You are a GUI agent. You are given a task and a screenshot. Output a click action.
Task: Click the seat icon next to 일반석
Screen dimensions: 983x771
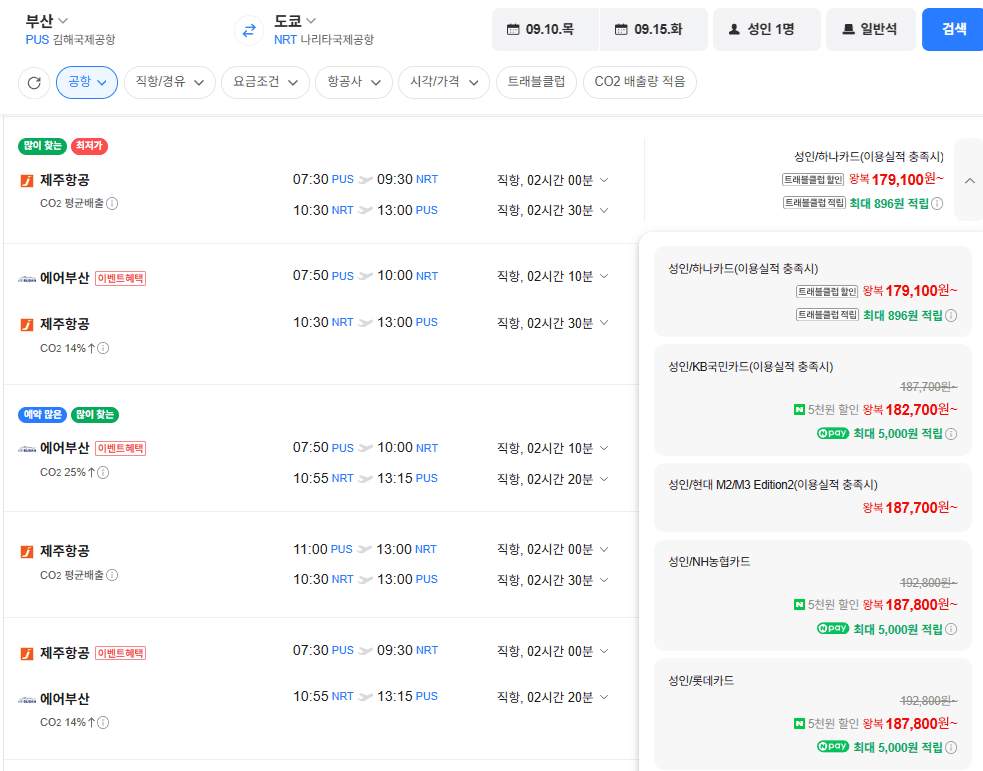[x=848, y=29]
